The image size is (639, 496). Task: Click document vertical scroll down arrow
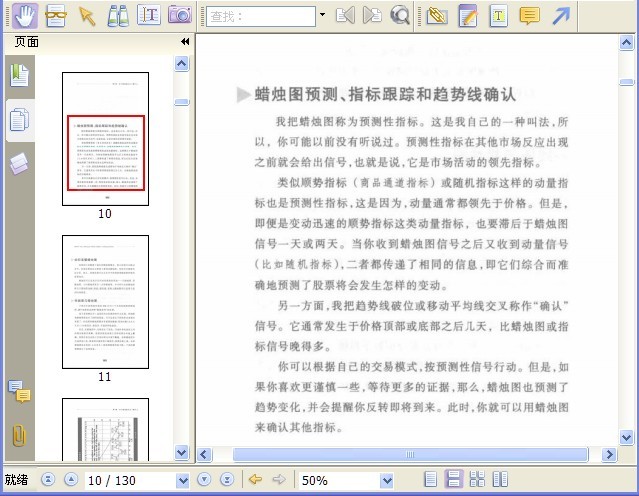[626, 438]
